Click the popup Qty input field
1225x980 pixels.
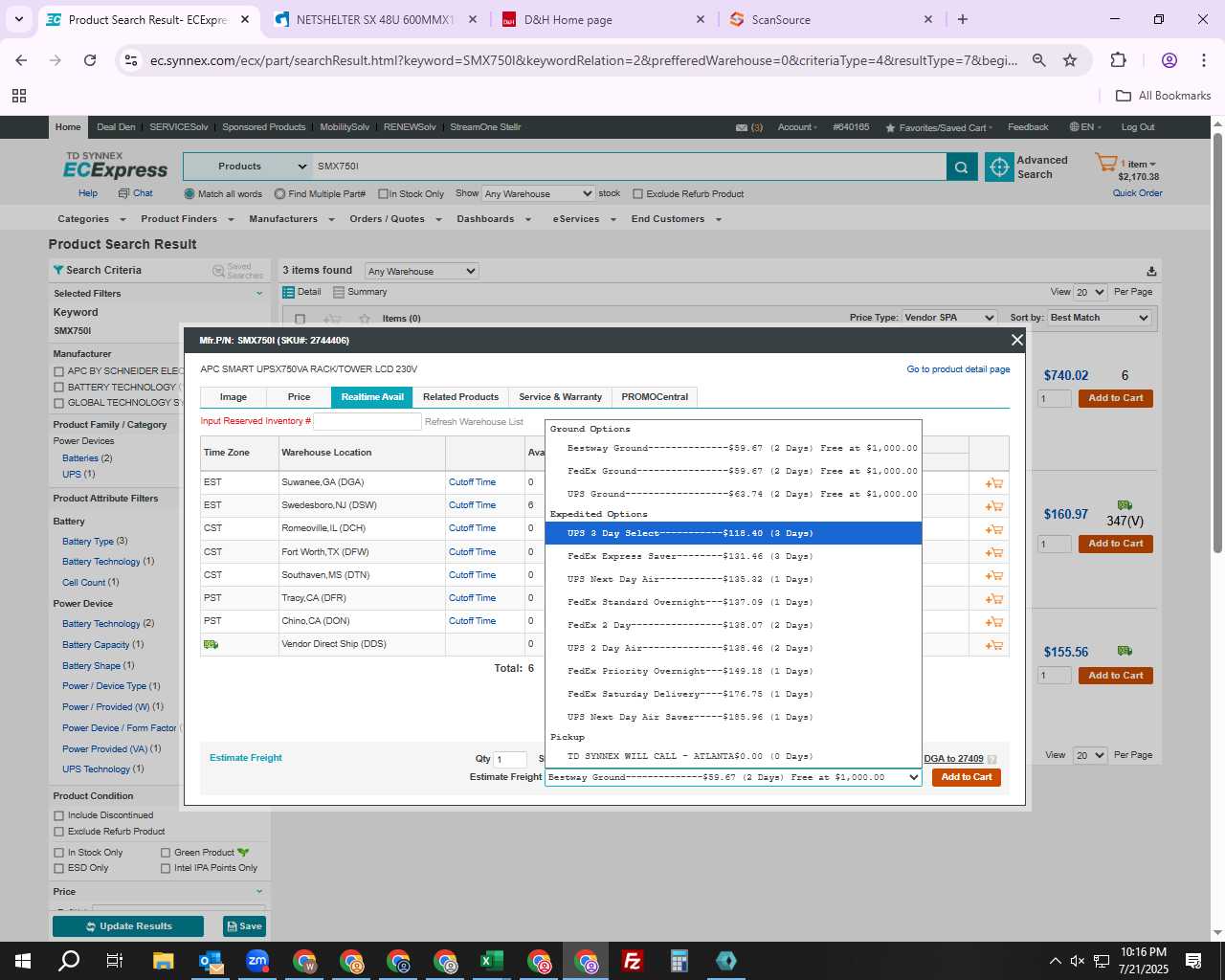tap(510, 759)
